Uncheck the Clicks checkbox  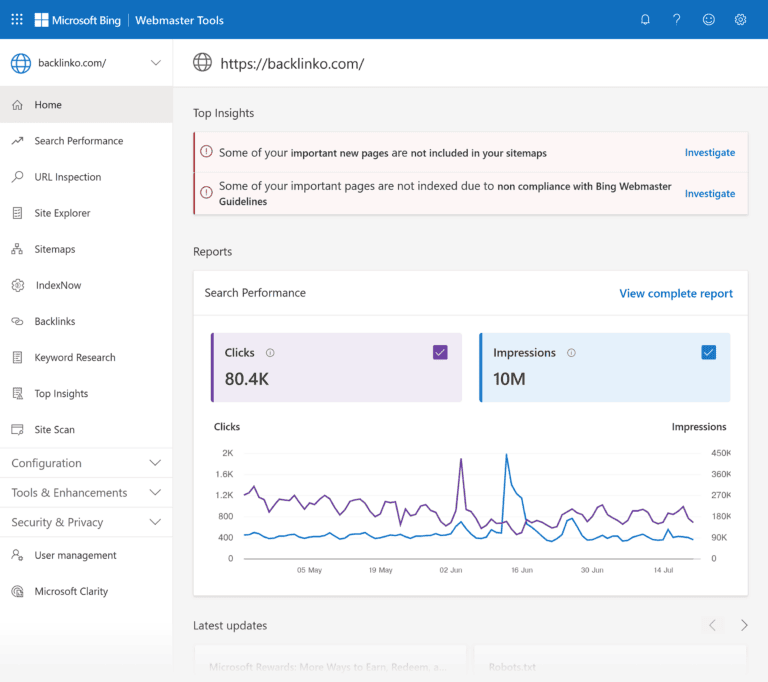(x=440, y=352)
